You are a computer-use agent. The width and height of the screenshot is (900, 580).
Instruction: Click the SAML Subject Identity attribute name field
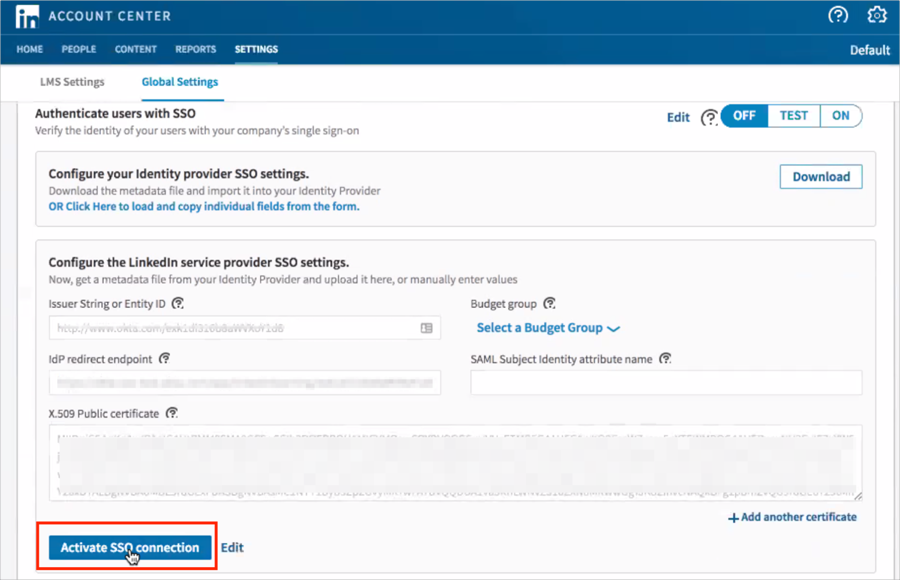coord(666,383)
